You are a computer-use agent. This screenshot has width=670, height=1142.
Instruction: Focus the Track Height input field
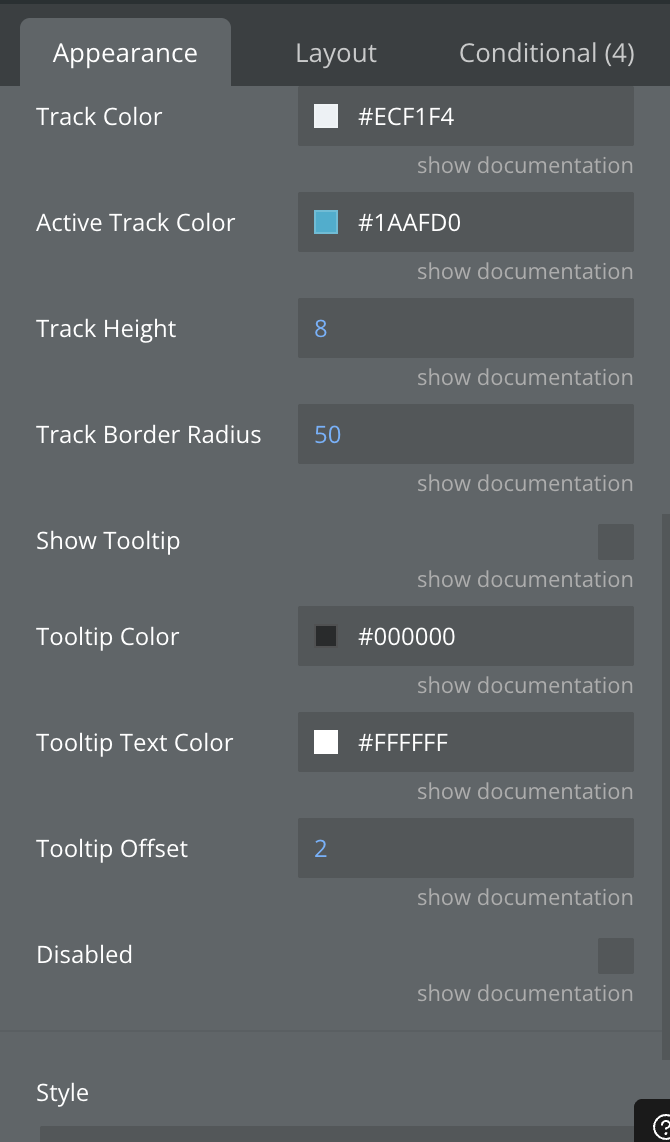(x=465, y=329)
